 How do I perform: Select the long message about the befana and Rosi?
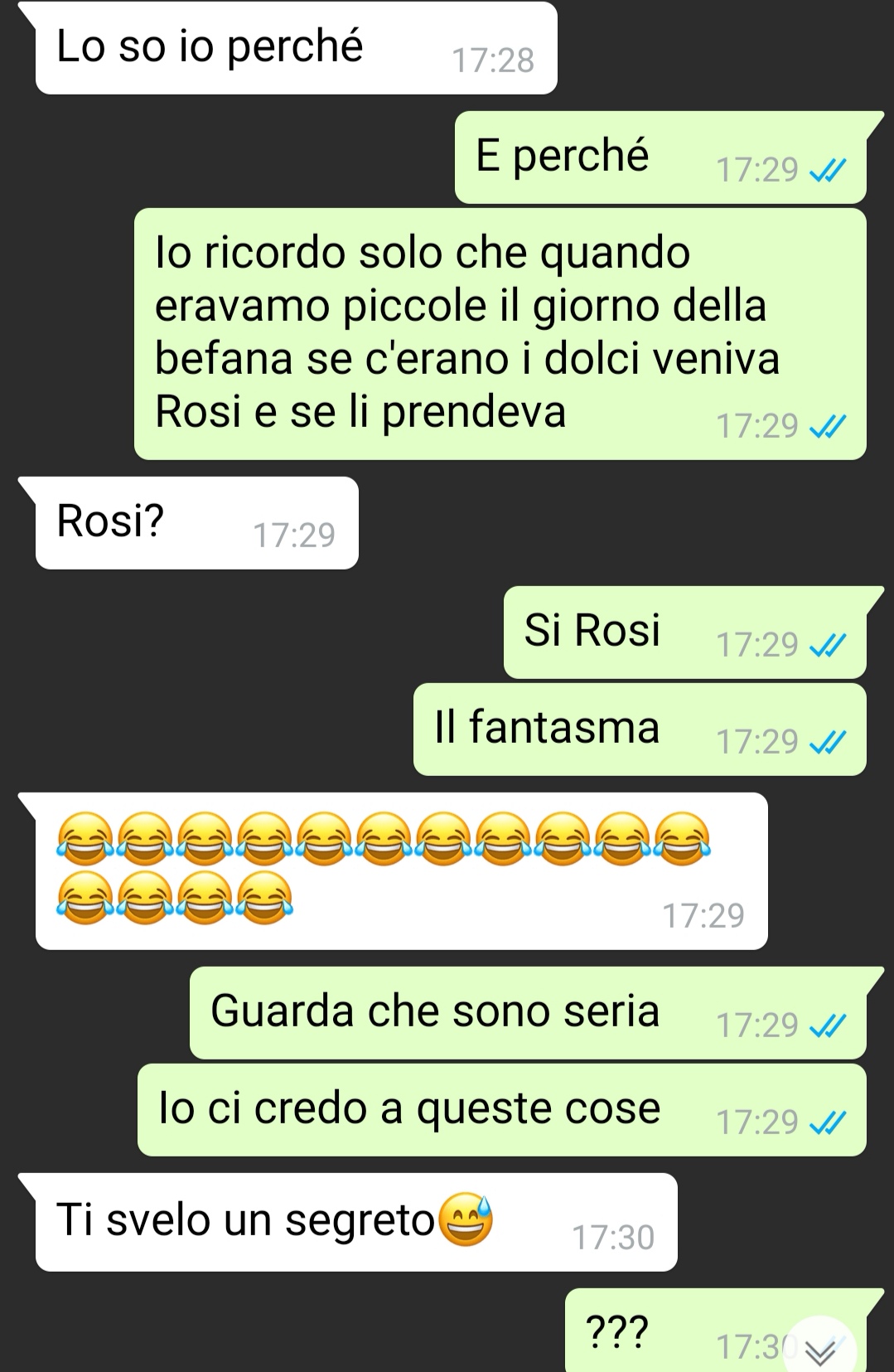(x=500, y=334)
